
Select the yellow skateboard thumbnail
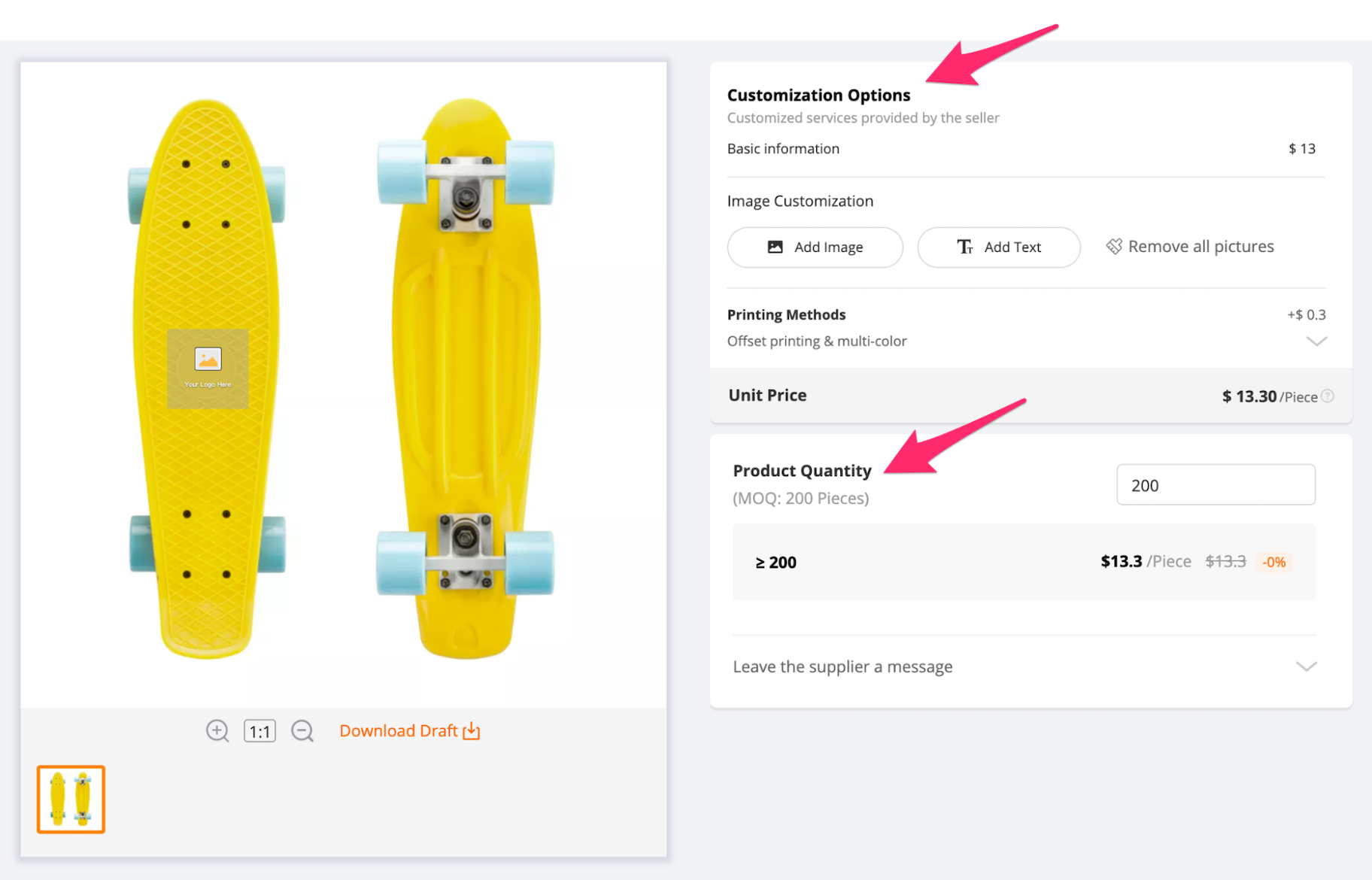click(x=71, y=799)
